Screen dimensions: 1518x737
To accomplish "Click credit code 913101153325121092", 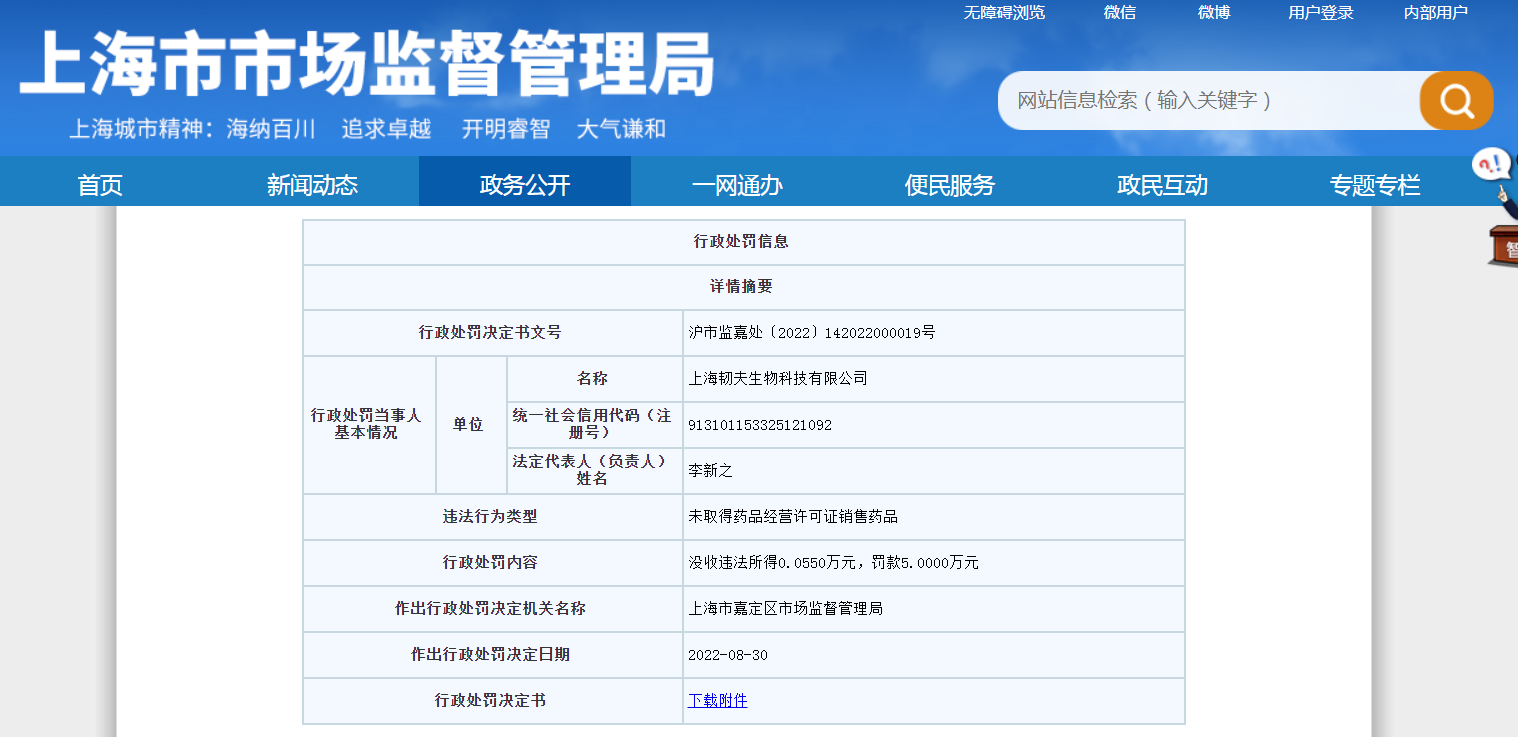I will [760, 425].
